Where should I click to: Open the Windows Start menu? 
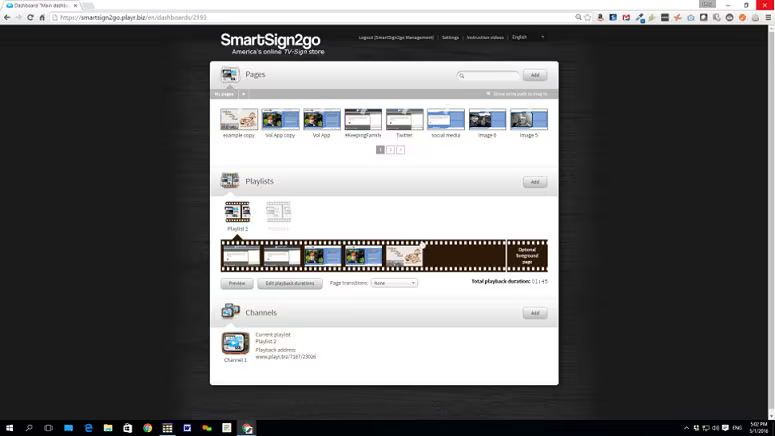[9, 428]
